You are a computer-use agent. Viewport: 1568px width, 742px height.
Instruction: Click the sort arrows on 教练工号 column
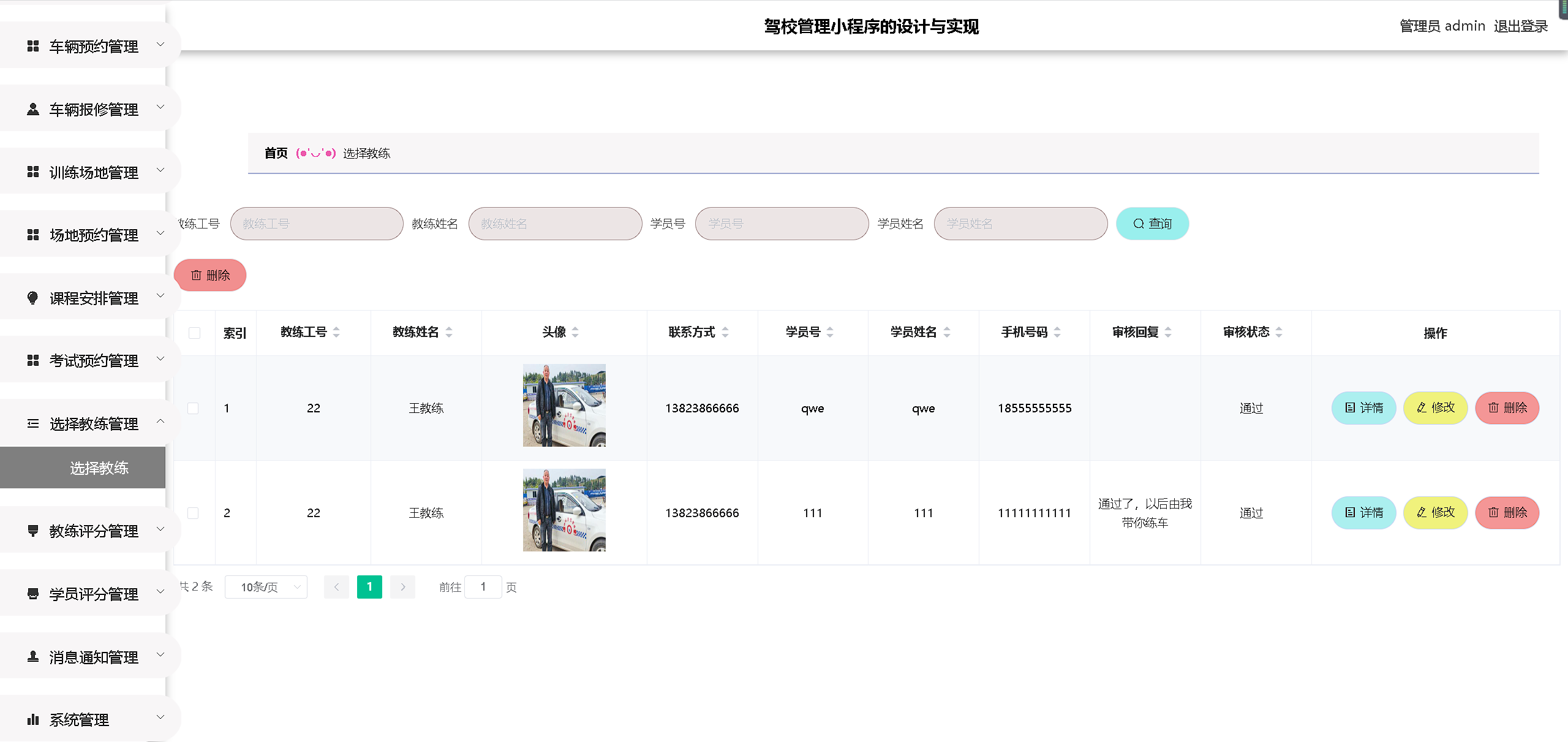(x=336, y=332)
